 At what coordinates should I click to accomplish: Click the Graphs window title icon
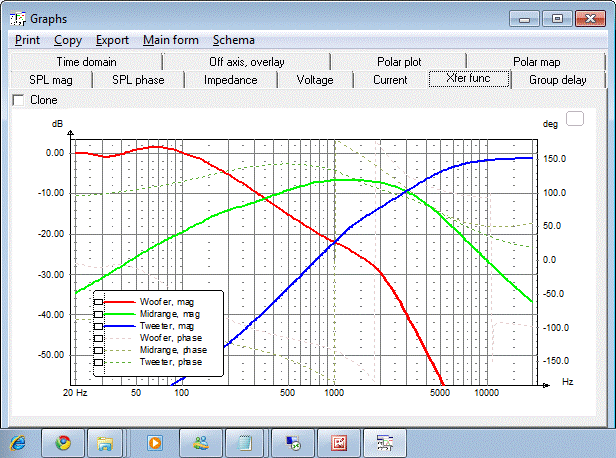tap(18, 18)
